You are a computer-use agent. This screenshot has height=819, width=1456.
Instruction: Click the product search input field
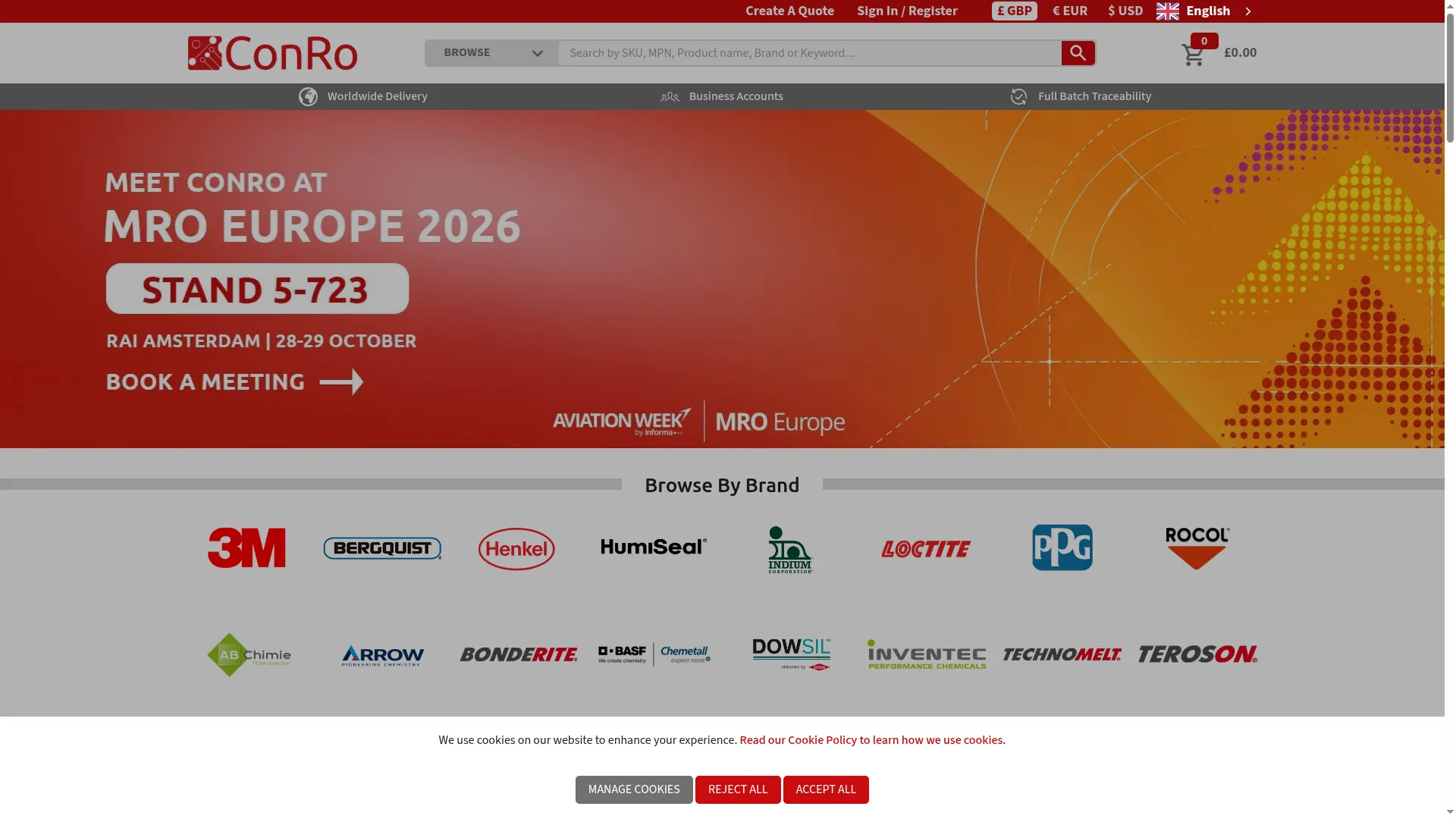click(810, 53)
